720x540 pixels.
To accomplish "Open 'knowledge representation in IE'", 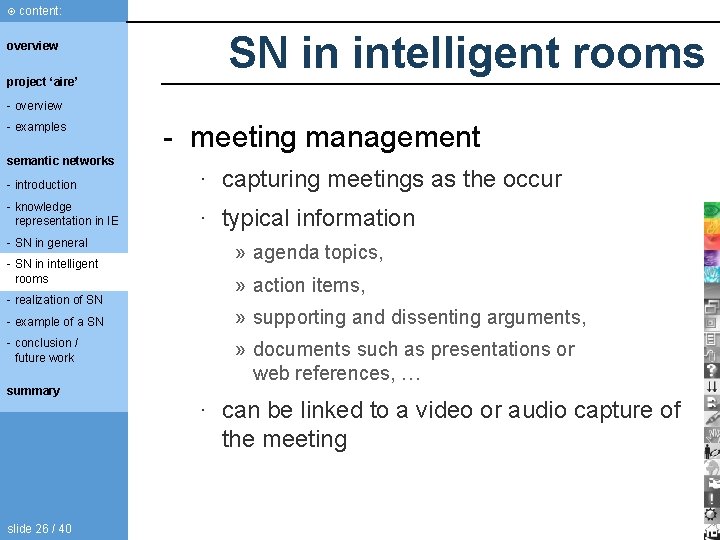I will pos(67,214).
